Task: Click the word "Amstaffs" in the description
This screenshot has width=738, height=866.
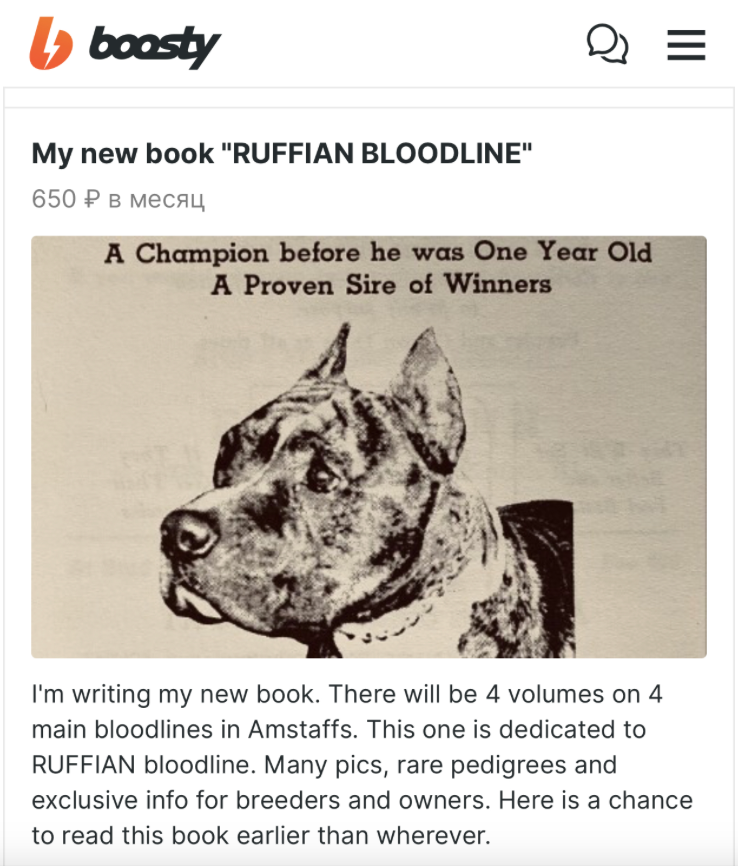Action: [x=301, y=730]
